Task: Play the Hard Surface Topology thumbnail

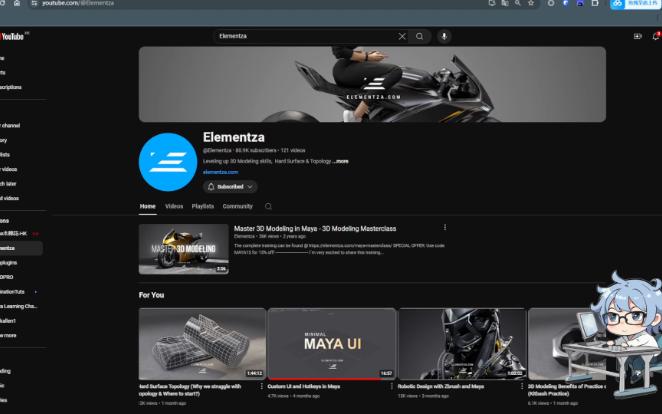Action: 202,344
